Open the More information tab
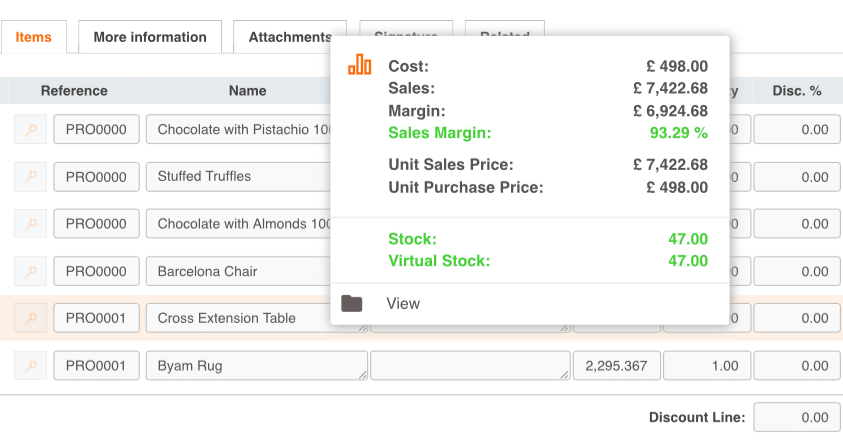 click(x=150, y=37)
